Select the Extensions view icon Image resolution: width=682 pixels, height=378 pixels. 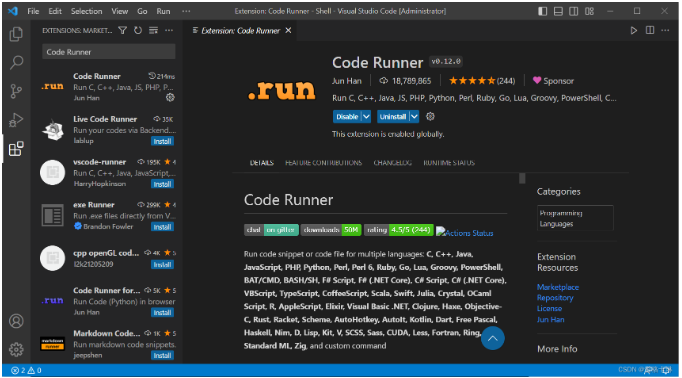pyautogui.click(x=16, y=149)
